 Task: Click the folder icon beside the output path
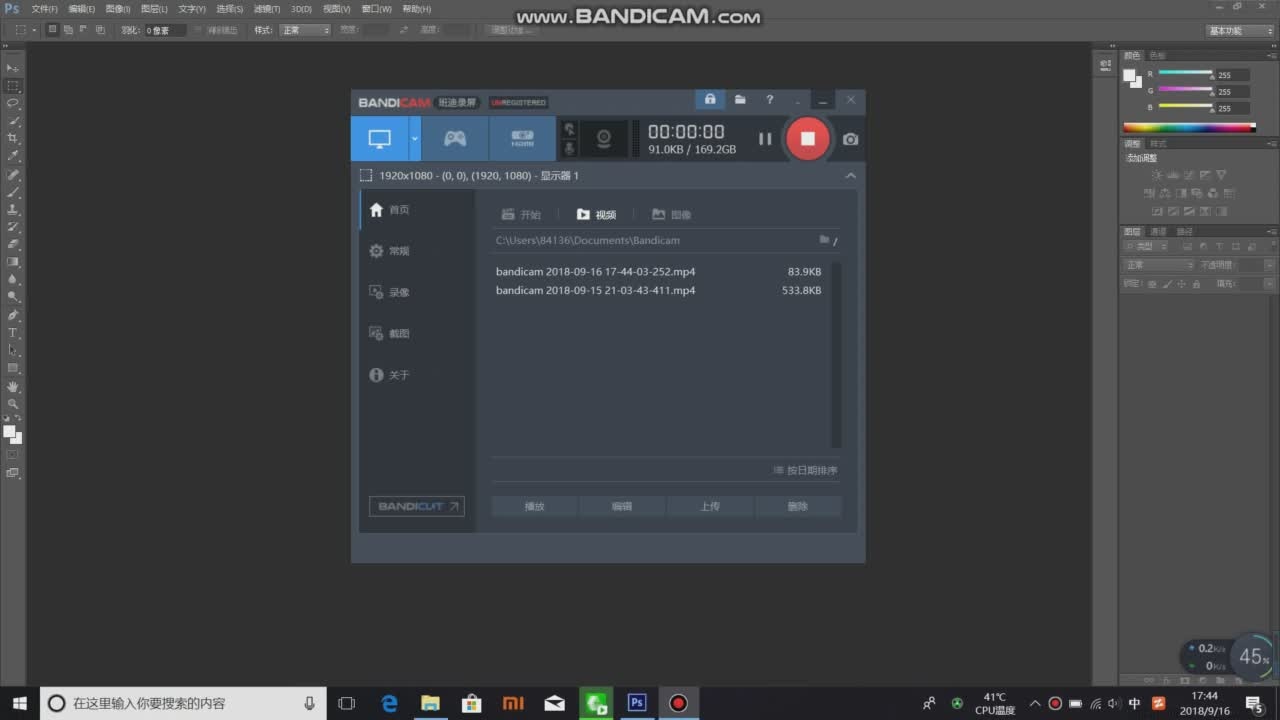click(x=825, y=240)
